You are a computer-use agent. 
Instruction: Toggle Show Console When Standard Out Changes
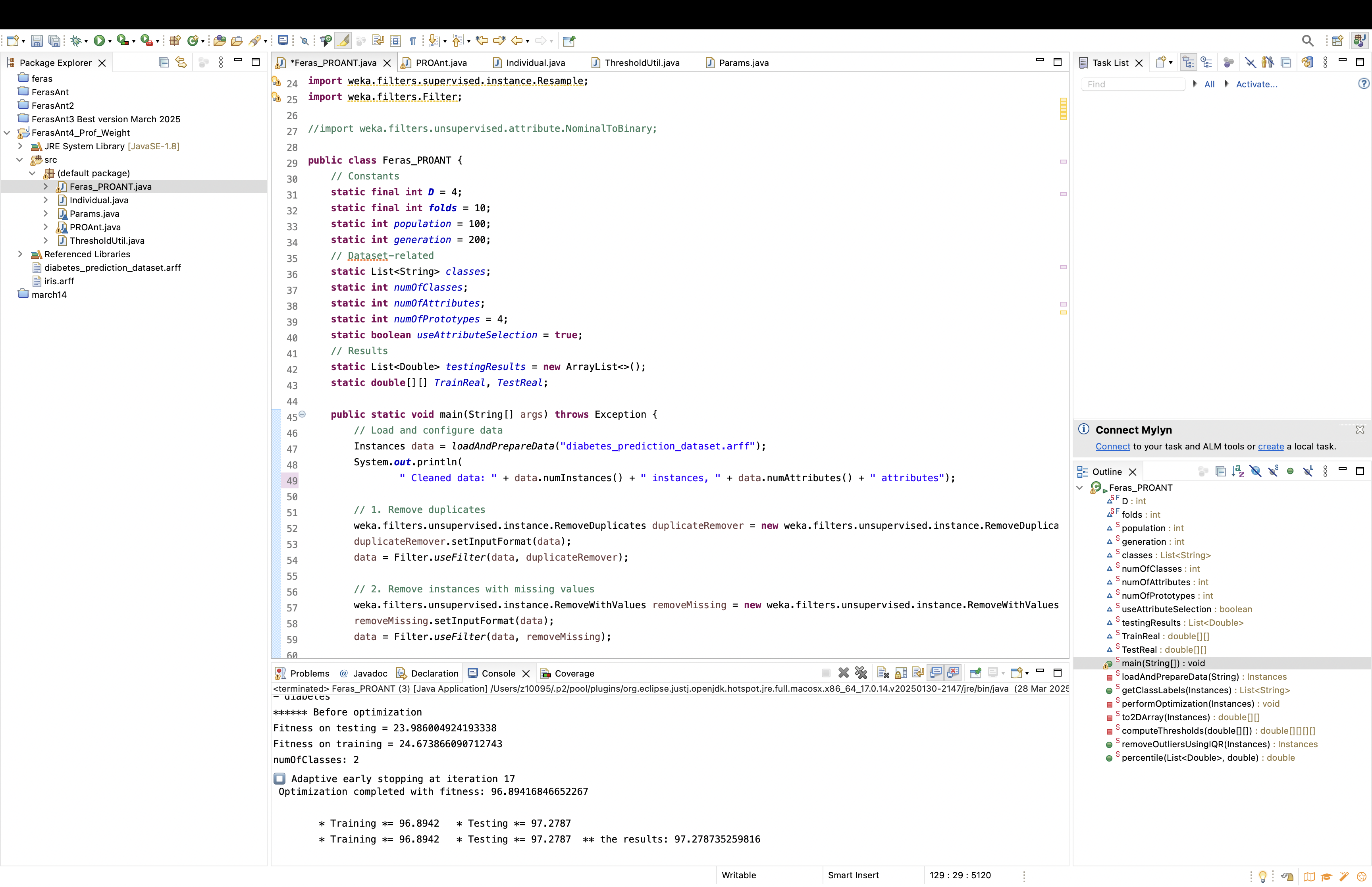936,673
